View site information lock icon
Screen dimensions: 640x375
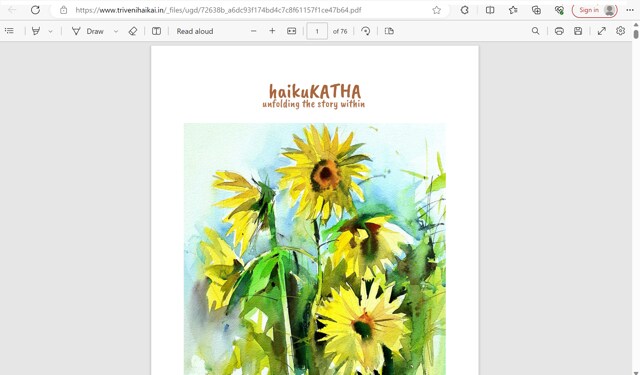tap(64, 10)
